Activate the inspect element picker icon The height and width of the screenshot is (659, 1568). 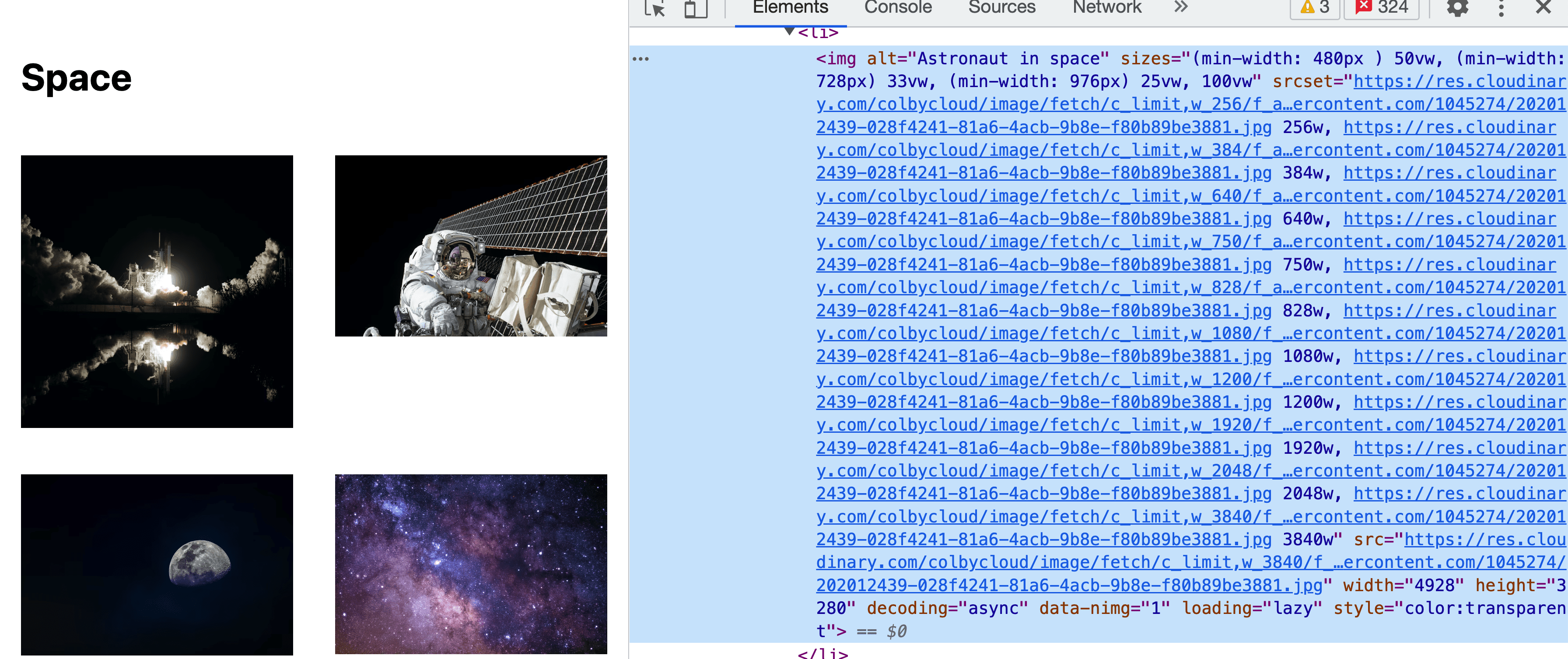point(655,8)
